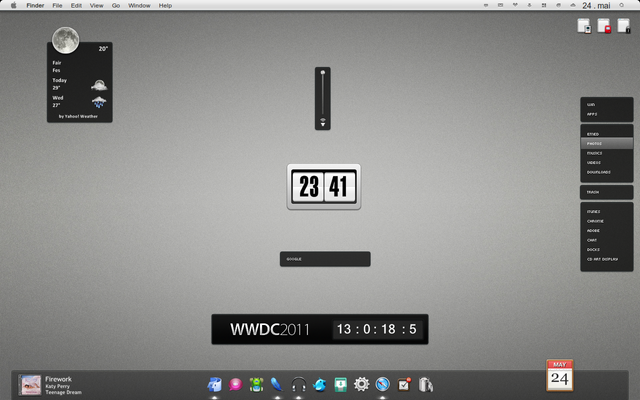640x400 pixels.
Task: Open the first drive icon with iPod badge
Action: (584, 26)
